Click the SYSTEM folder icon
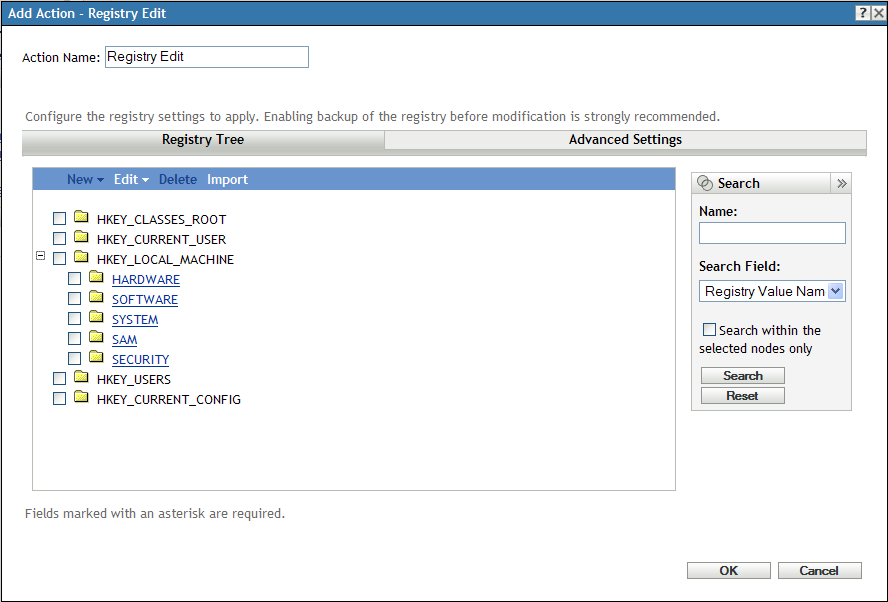The height and width of the screenshot is (602, 888). click(97, 317)
